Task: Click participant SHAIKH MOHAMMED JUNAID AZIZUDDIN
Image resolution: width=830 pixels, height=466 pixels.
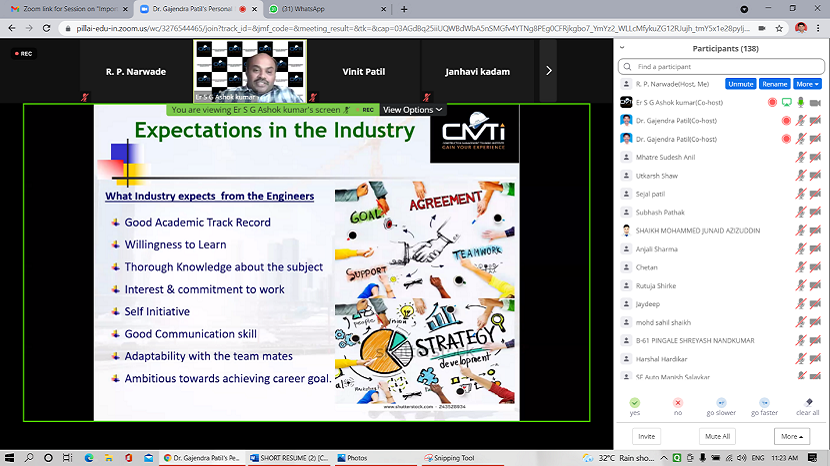Action: pos(698,230)
